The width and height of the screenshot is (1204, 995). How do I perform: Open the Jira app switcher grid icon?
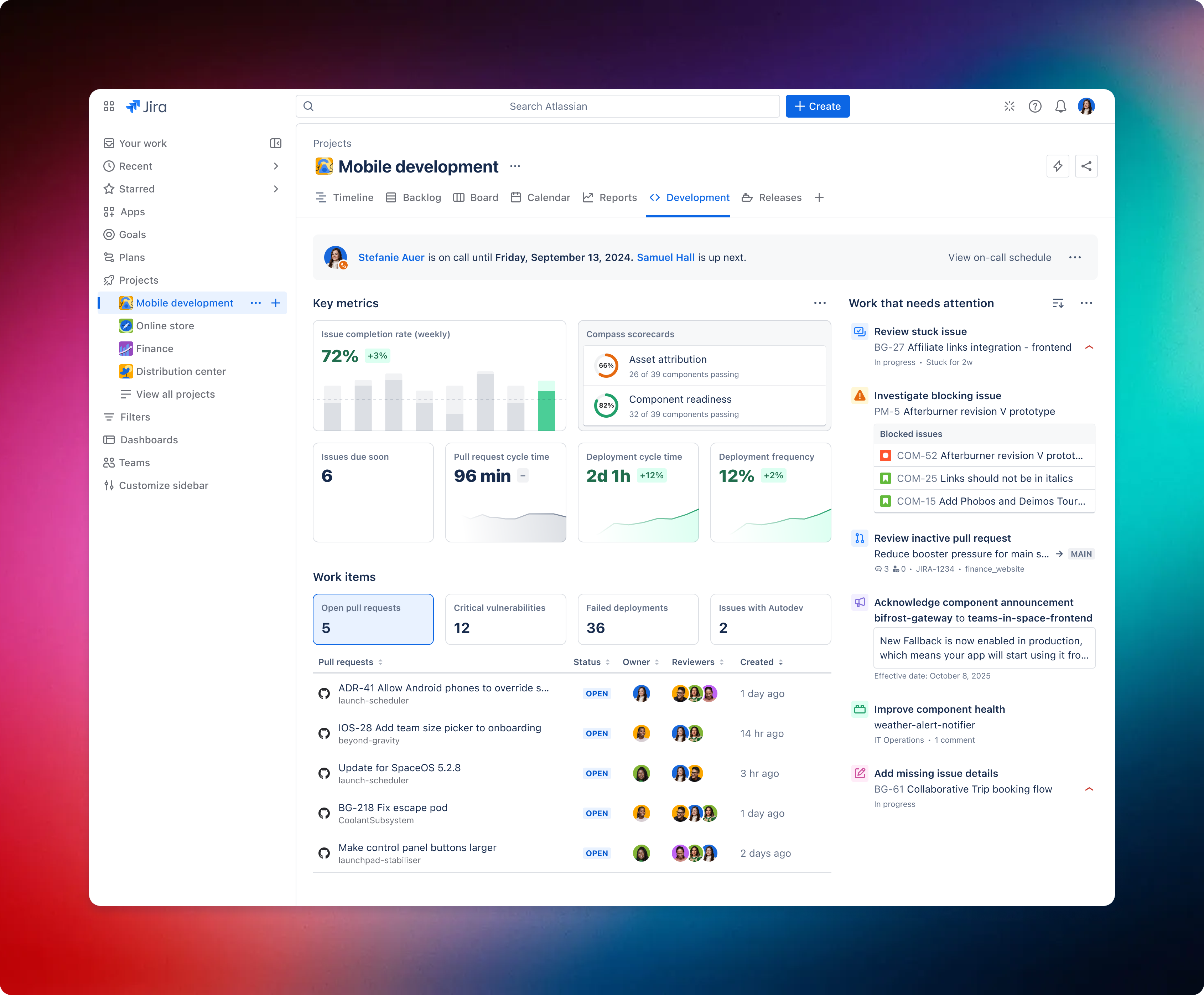(109, 106)
